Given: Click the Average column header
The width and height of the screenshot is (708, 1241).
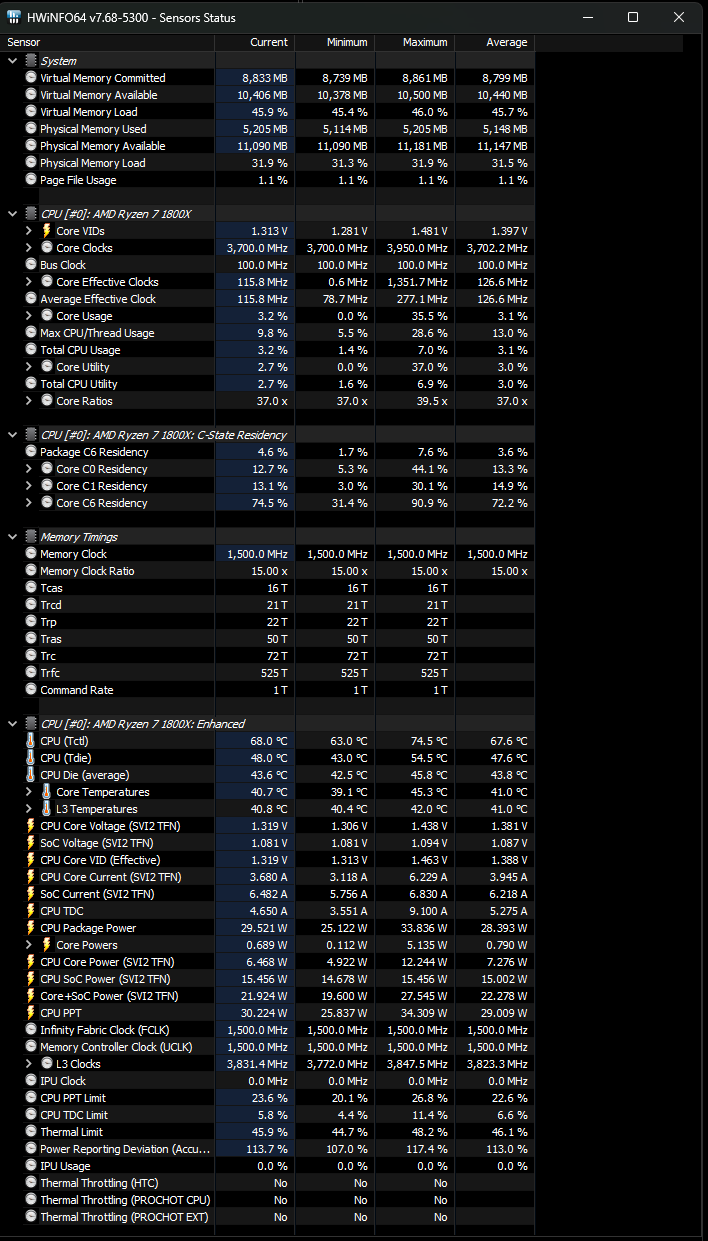Looking at the screenshot, I should pos(494,43).
